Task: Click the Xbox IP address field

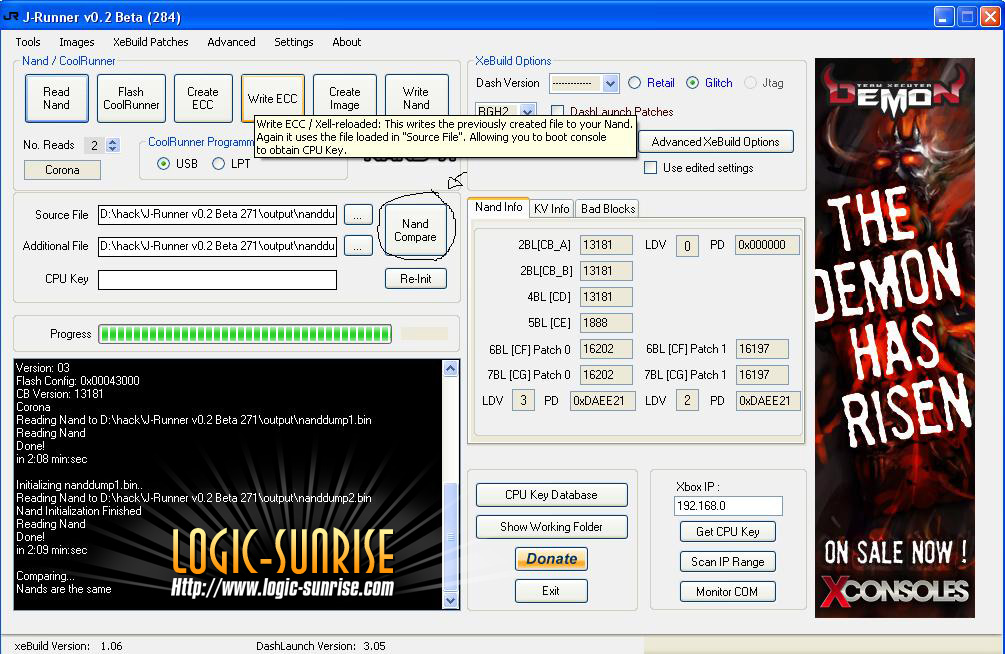Action: [728, 506]
